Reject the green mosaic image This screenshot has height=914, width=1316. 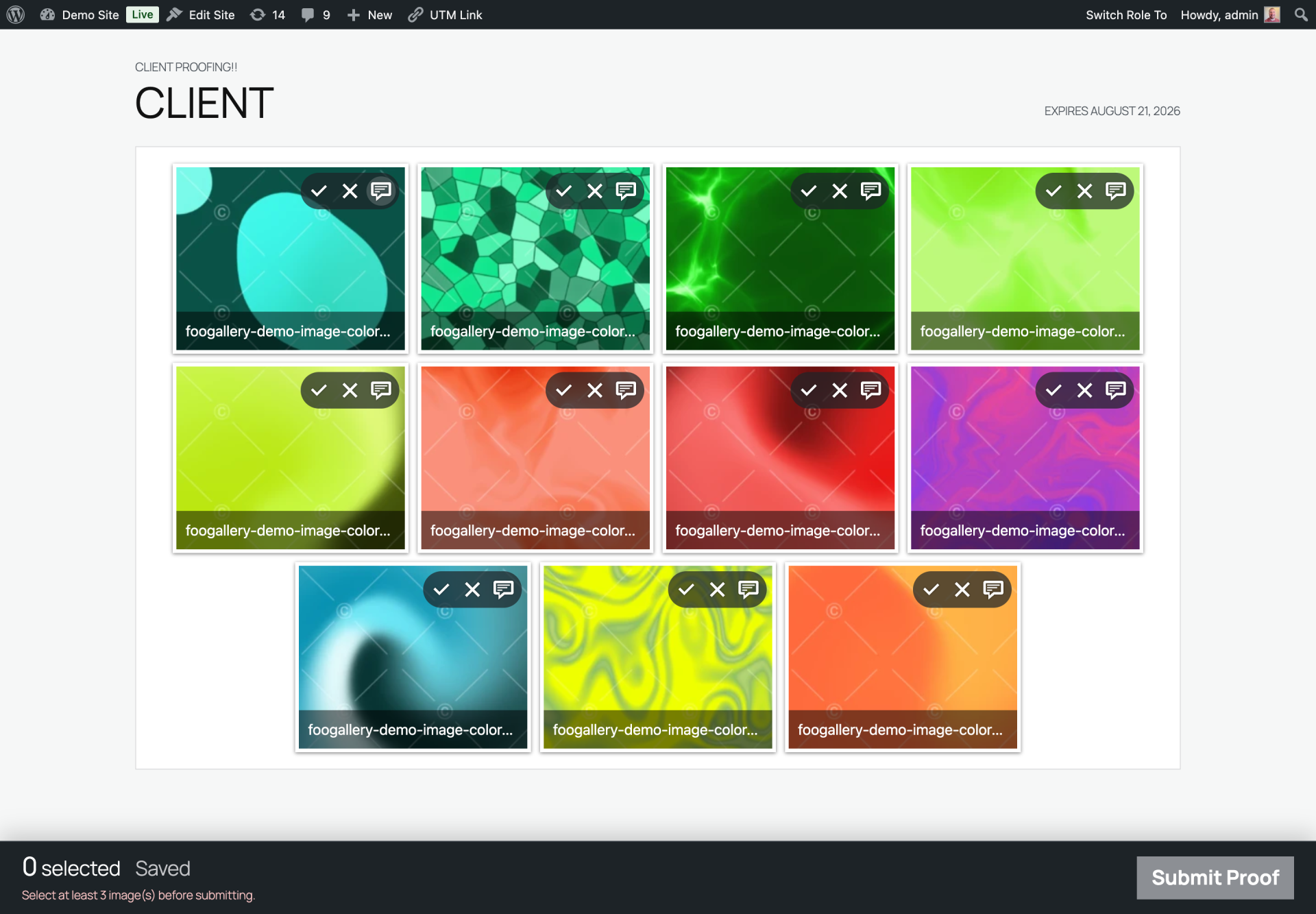[595, 191]
